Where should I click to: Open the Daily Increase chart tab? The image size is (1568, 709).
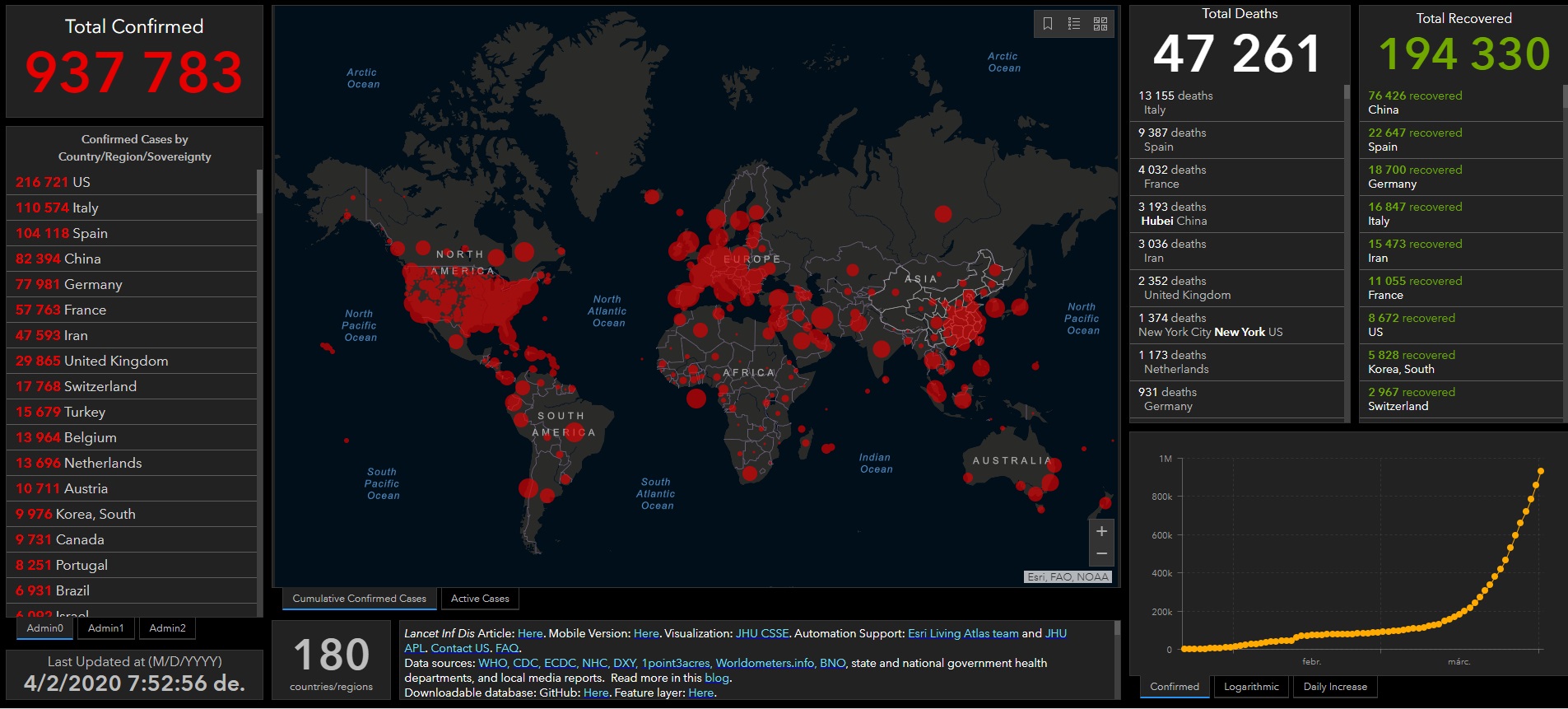tap(1335, 687)
